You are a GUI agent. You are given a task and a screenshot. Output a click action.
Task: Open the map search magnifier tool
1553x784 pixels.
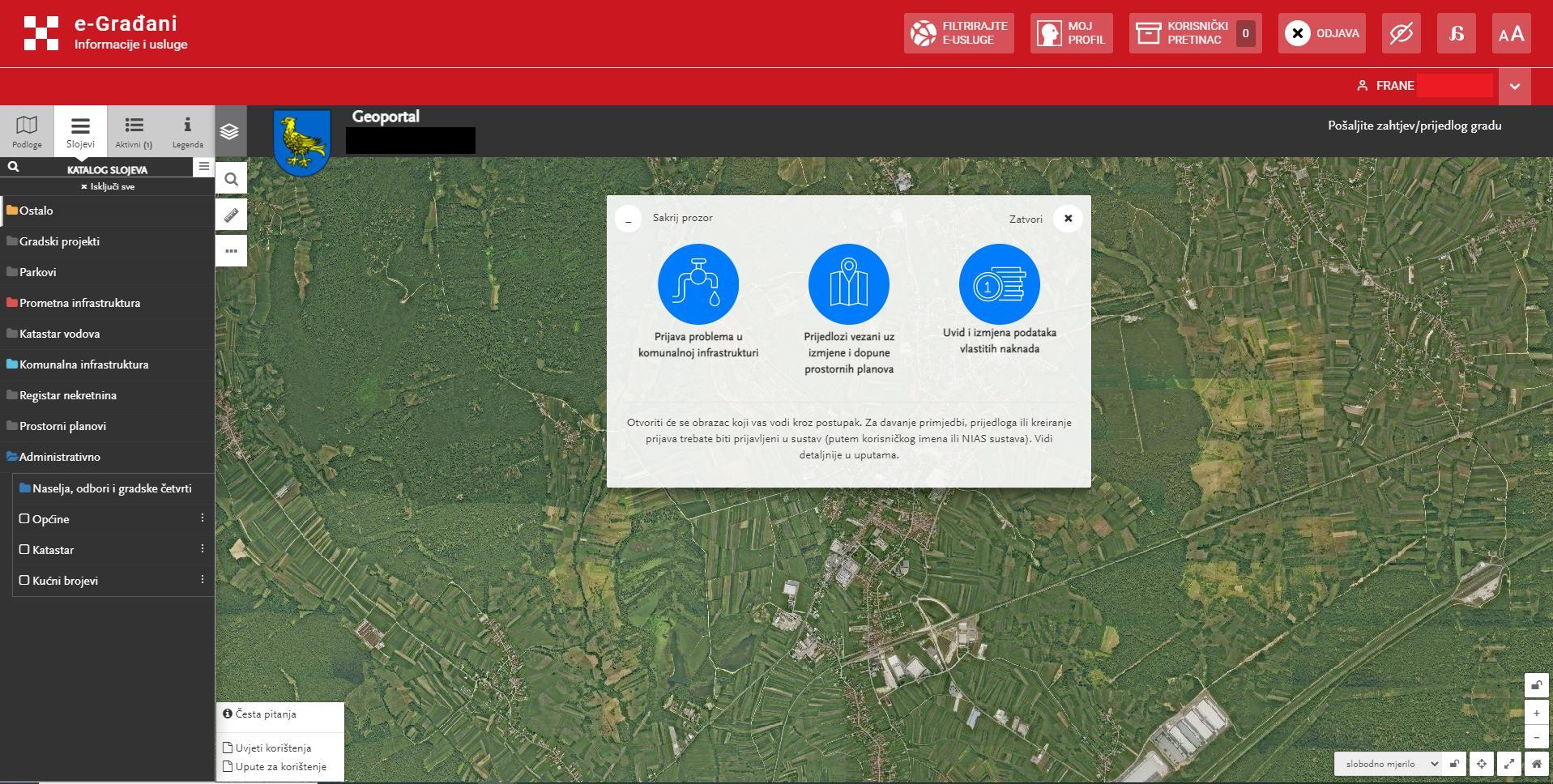tap(231, 179)
